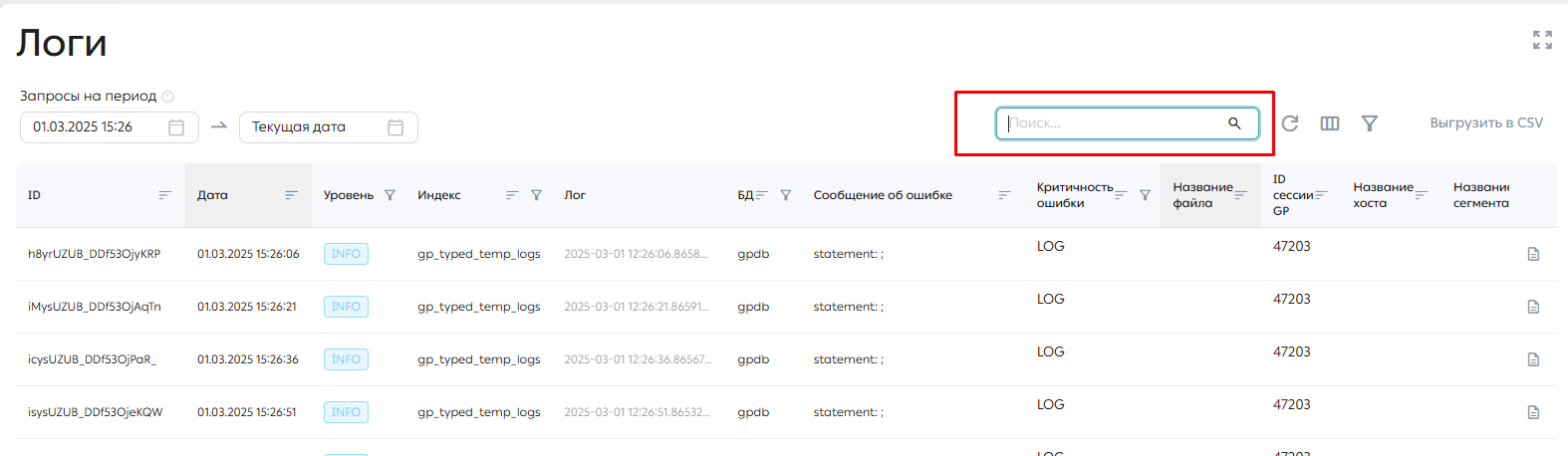The image size is (1568, 456).
Task: Open the БД column filter funnel
Action: click(786, 195)
